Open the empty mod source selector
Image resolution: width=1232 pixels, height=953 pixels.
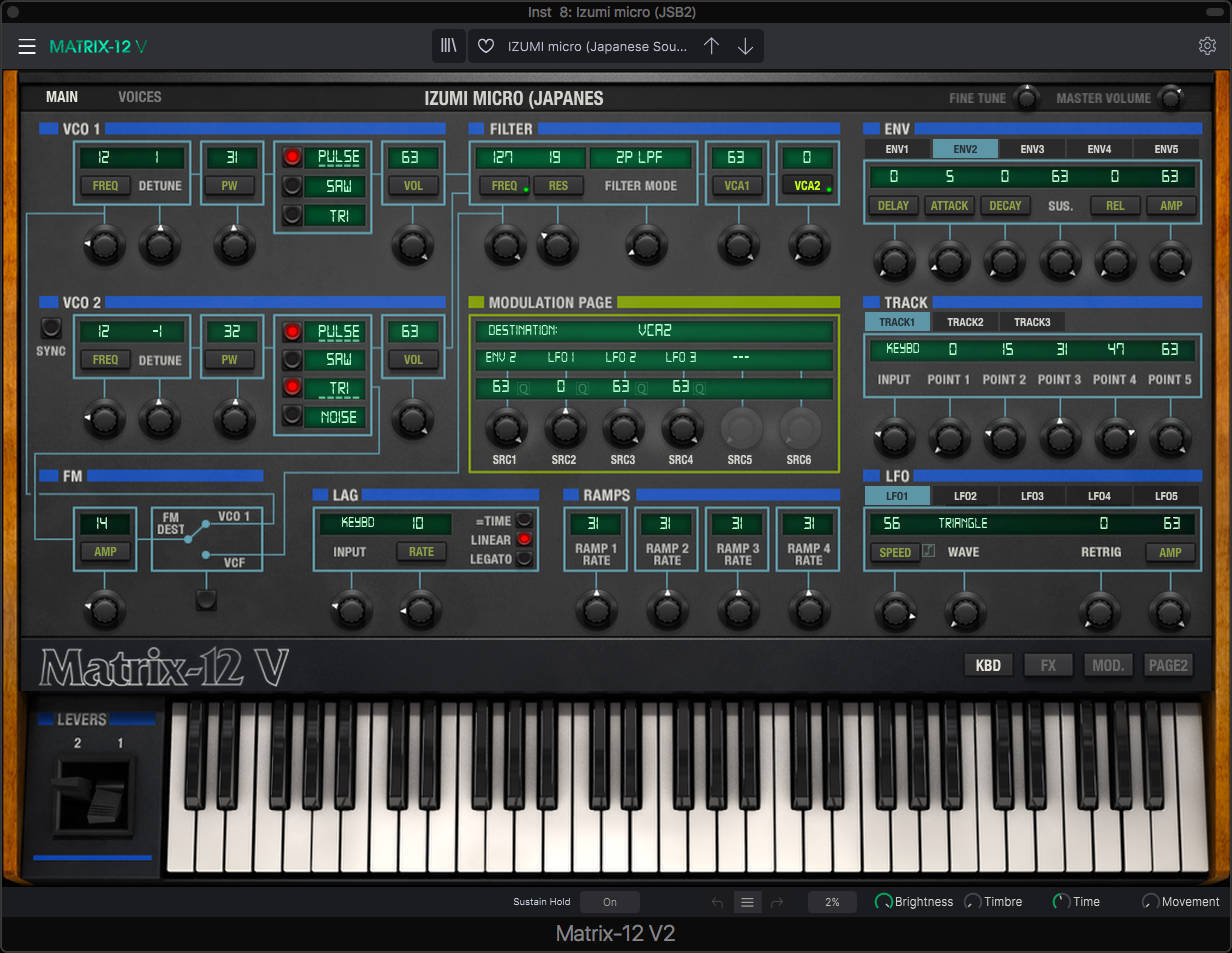coord(741,358)
